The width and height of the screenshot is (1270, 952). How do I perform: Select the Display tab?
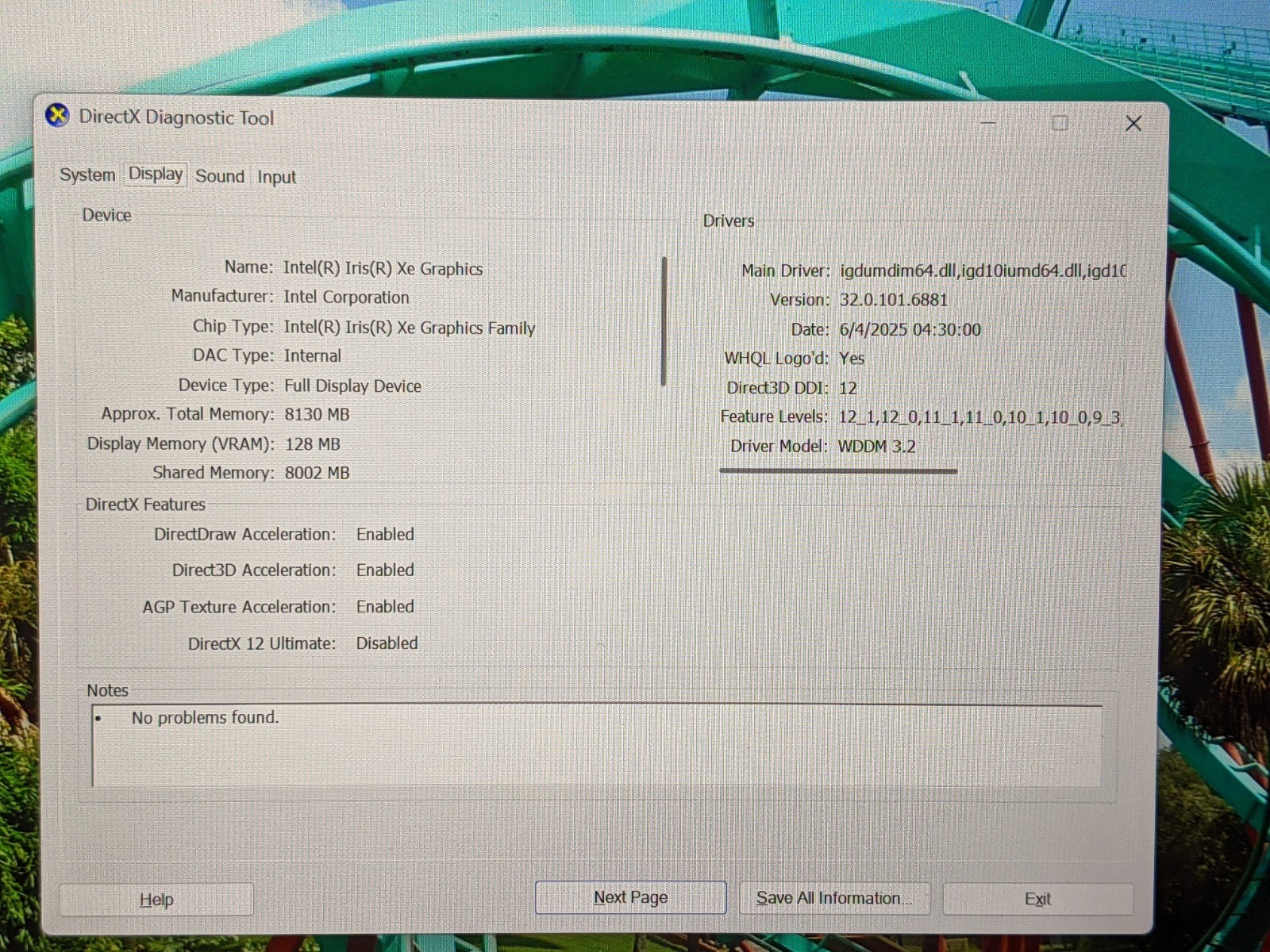pyautogui.click(x=156, y=174)
